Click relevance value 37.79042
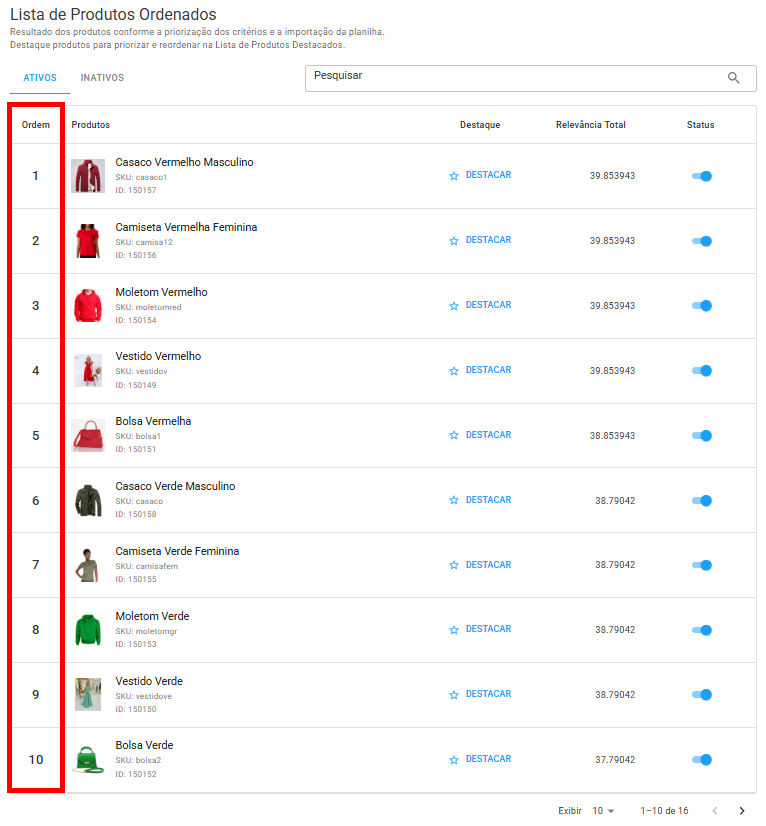This screenshot has width=766, height=826. (615, 760)
